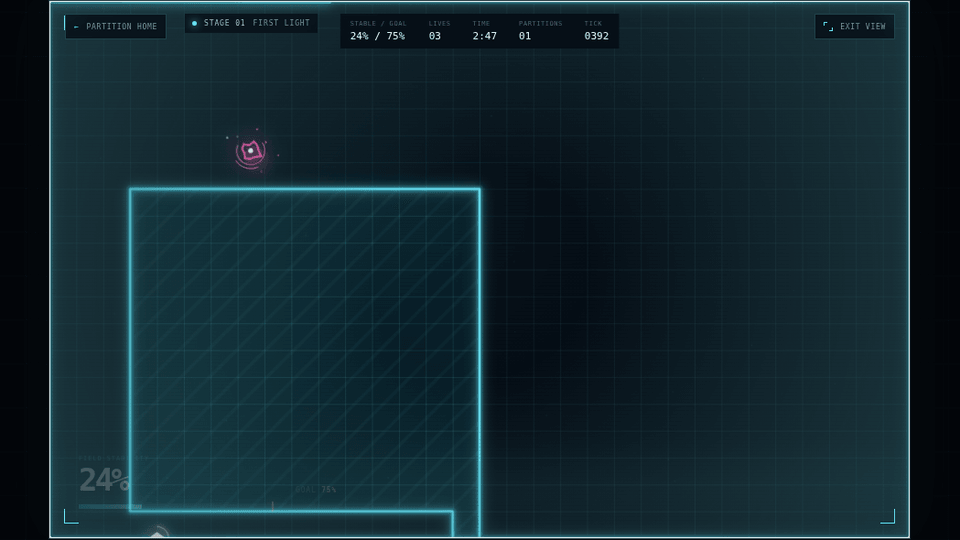Click the exit fullscreen bracket icon
This screenshot has height=540, width=960.
[828, 26]
